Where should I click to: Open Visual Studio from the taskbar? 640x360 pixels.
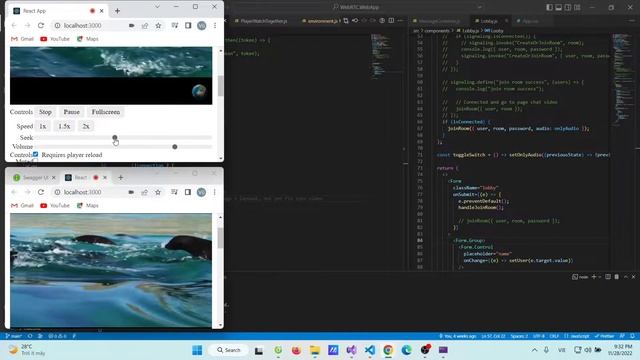click(351, 350)
